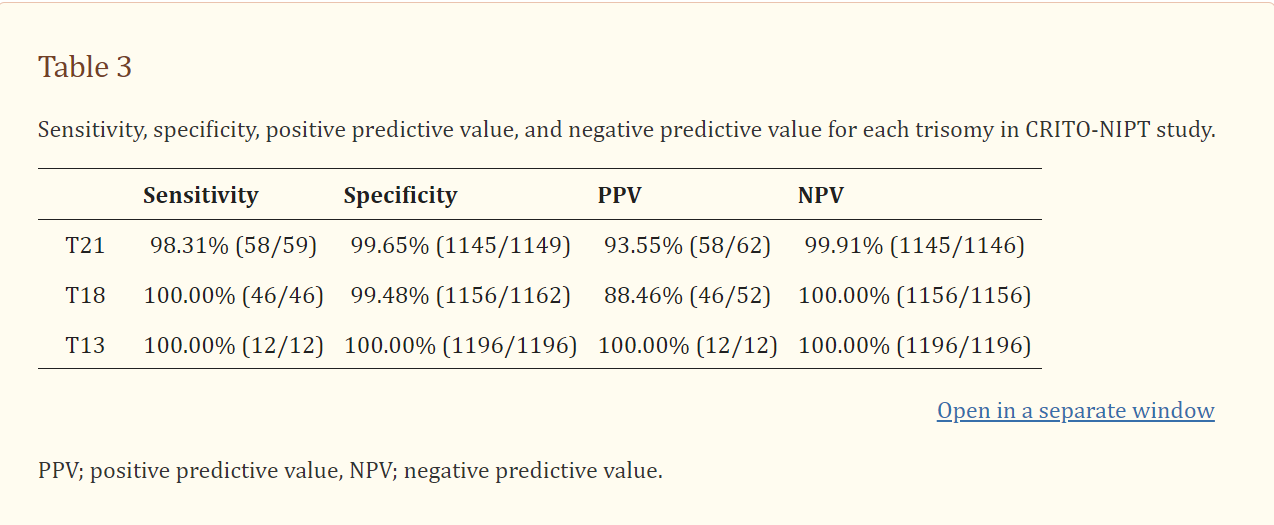This screenshot has height=525, width=1274.
Task: Select the T21 NPV value 99.91% (1145/1146)
Action: 914,245
